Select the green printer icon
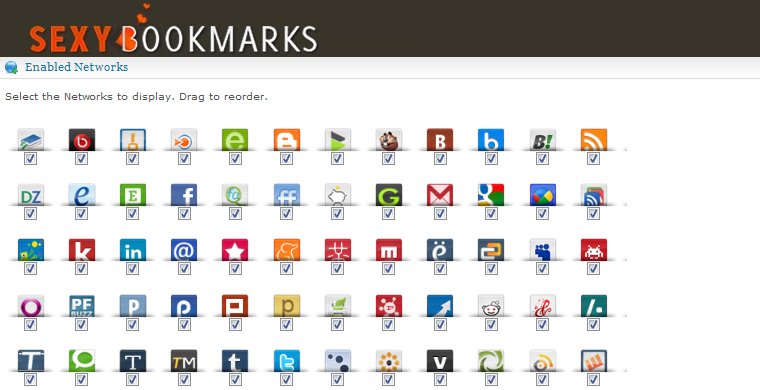The width and height of the screenshot is (760, 390). point(338,306)
